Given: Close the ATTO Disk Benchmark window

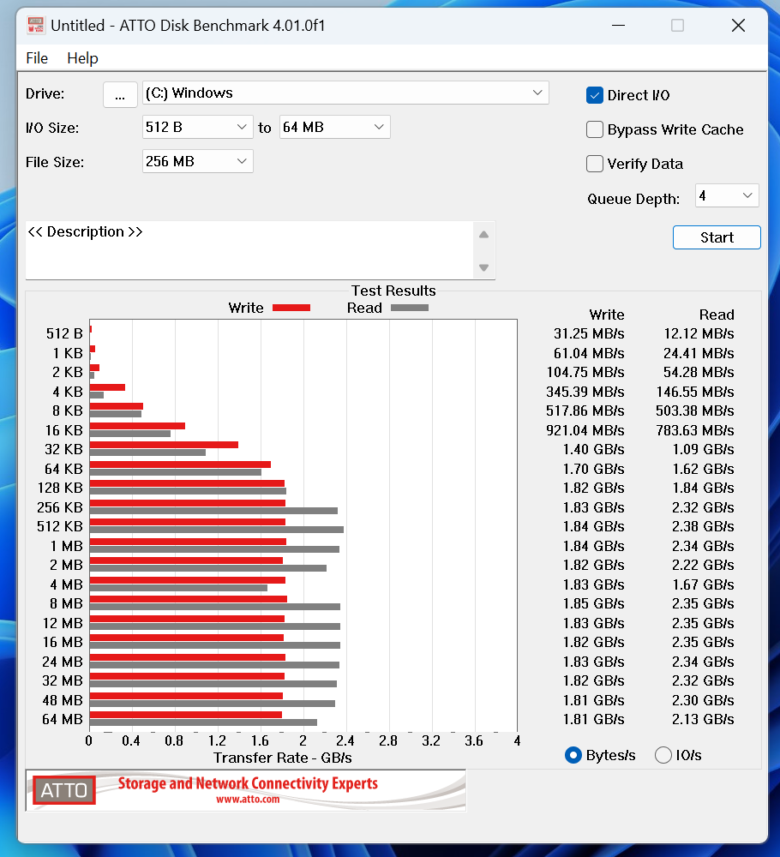Looking at the screenshot, I should [x=738, y=25].
